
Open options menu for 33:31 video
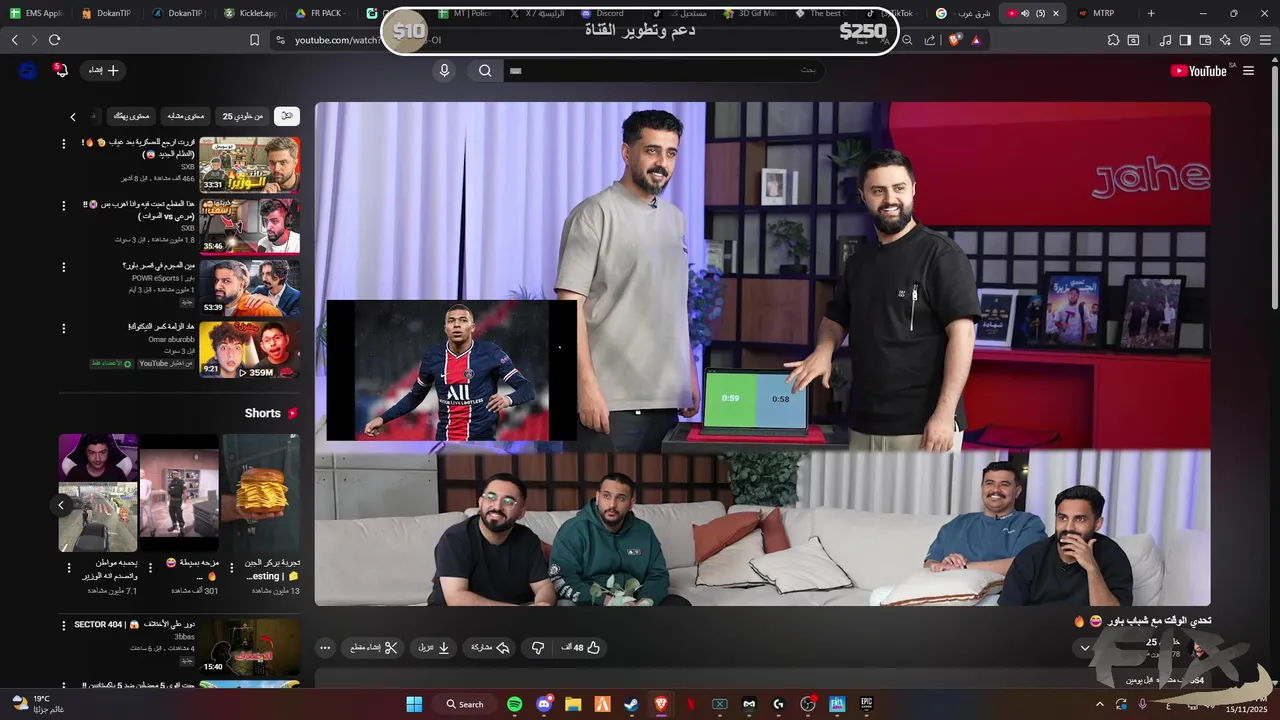(x=64, y=143)
